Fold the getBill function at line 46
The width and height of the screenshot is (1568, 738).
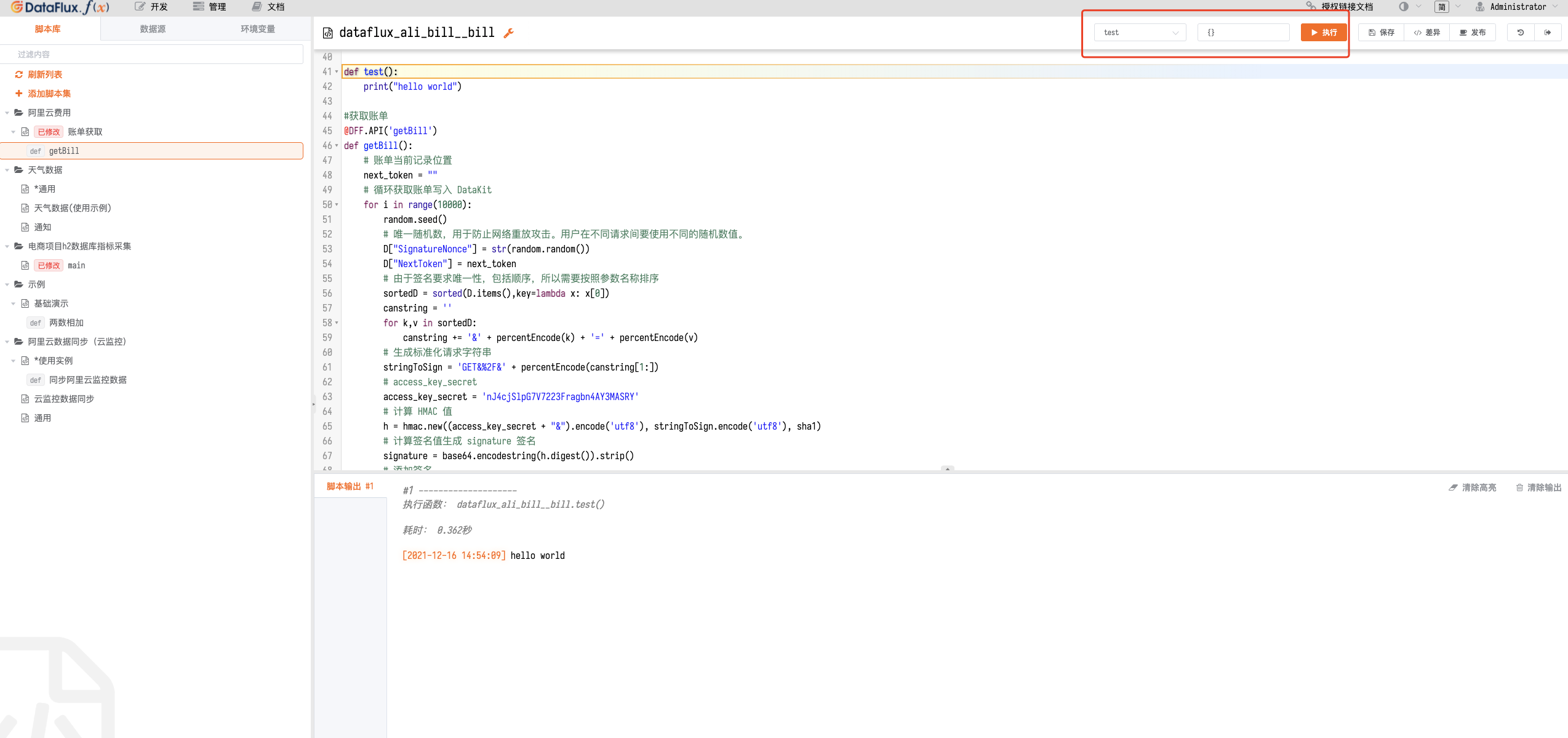click(x=337, y=146)
